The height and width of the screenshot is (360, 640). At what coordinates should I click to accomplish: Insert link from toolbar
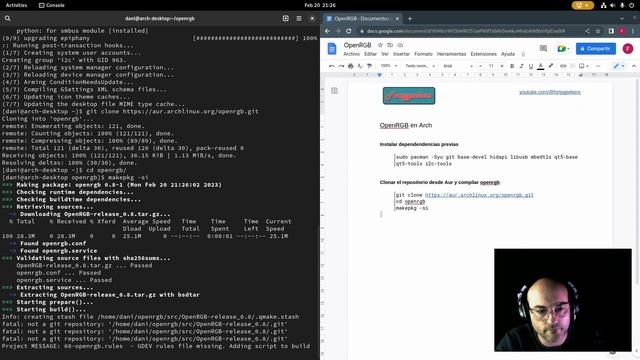563,66
